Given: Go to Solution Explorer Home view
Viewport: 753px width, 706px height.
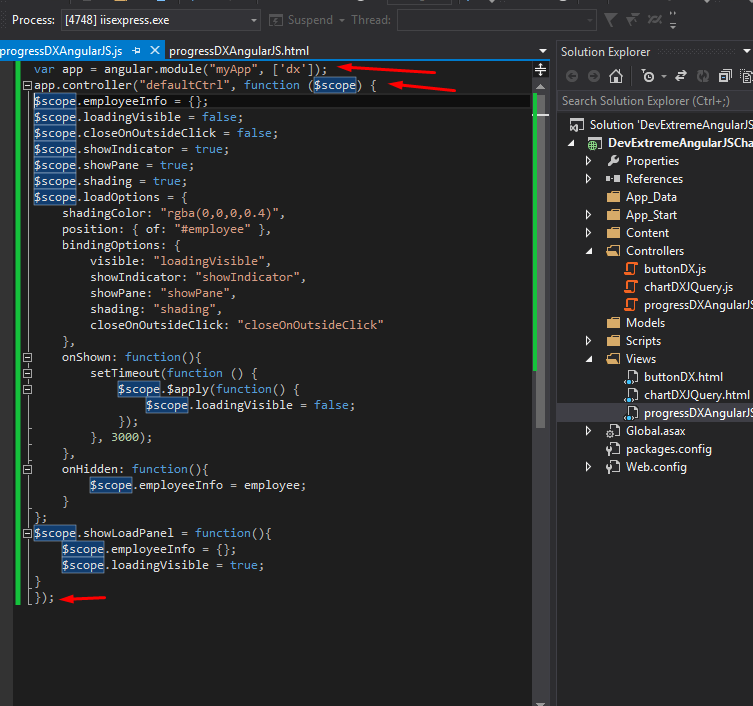Looking at the screenshot, I should [x=616, y=76].
